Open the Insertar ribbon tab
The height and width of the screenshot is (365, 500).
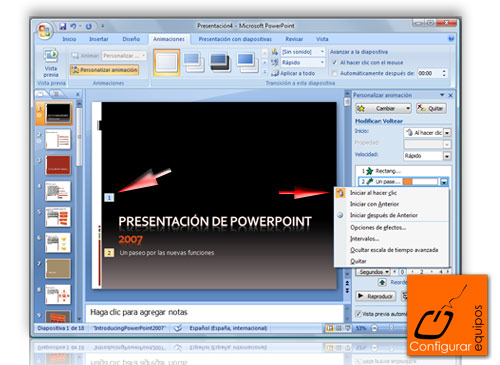click(99, 39)
